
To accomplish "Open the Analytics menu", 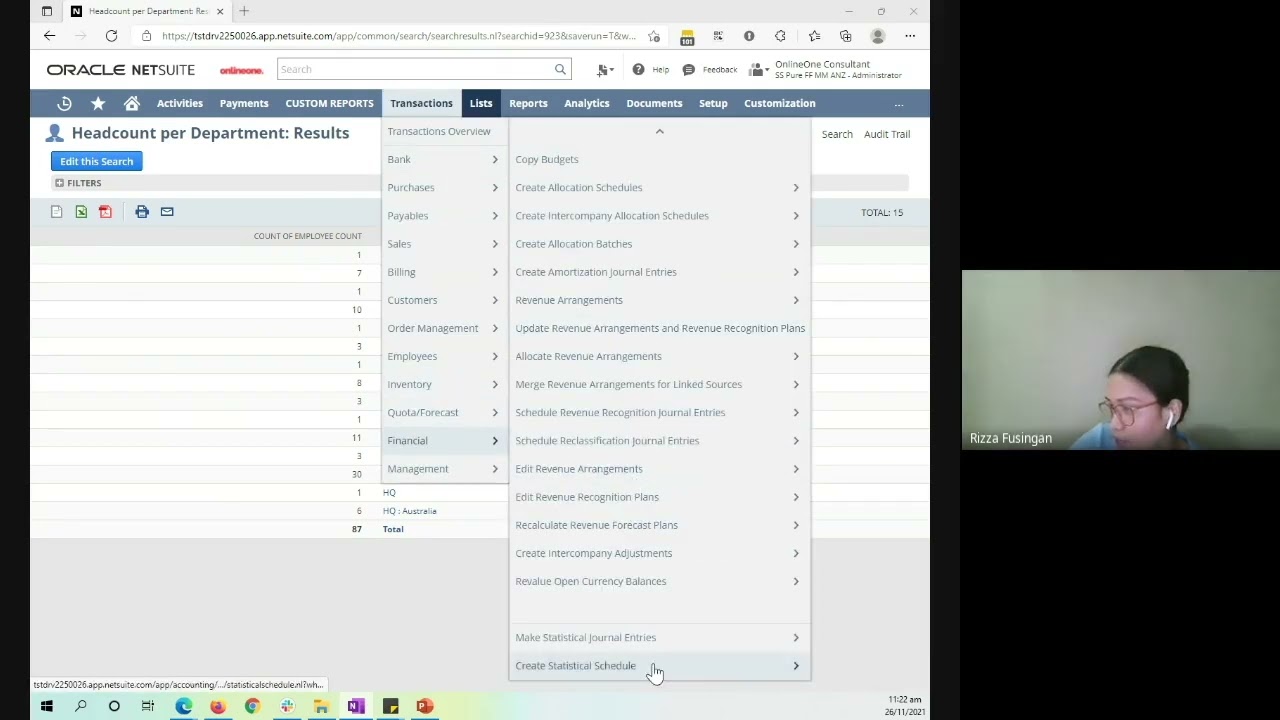I will [586, 103].
